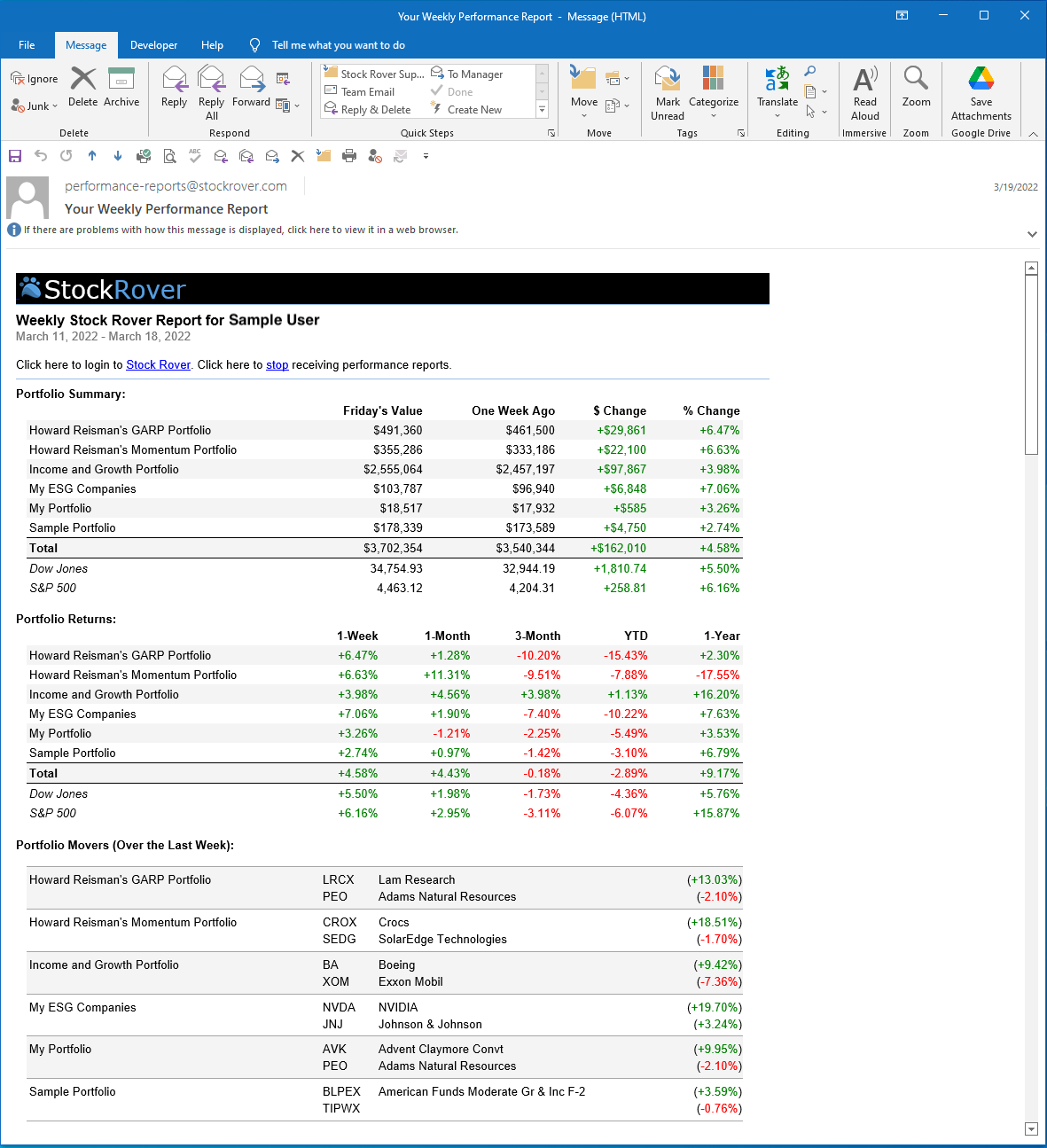Open the File tab
This screenshot has height=1148, width=1047.
click(x=27, y=45)
